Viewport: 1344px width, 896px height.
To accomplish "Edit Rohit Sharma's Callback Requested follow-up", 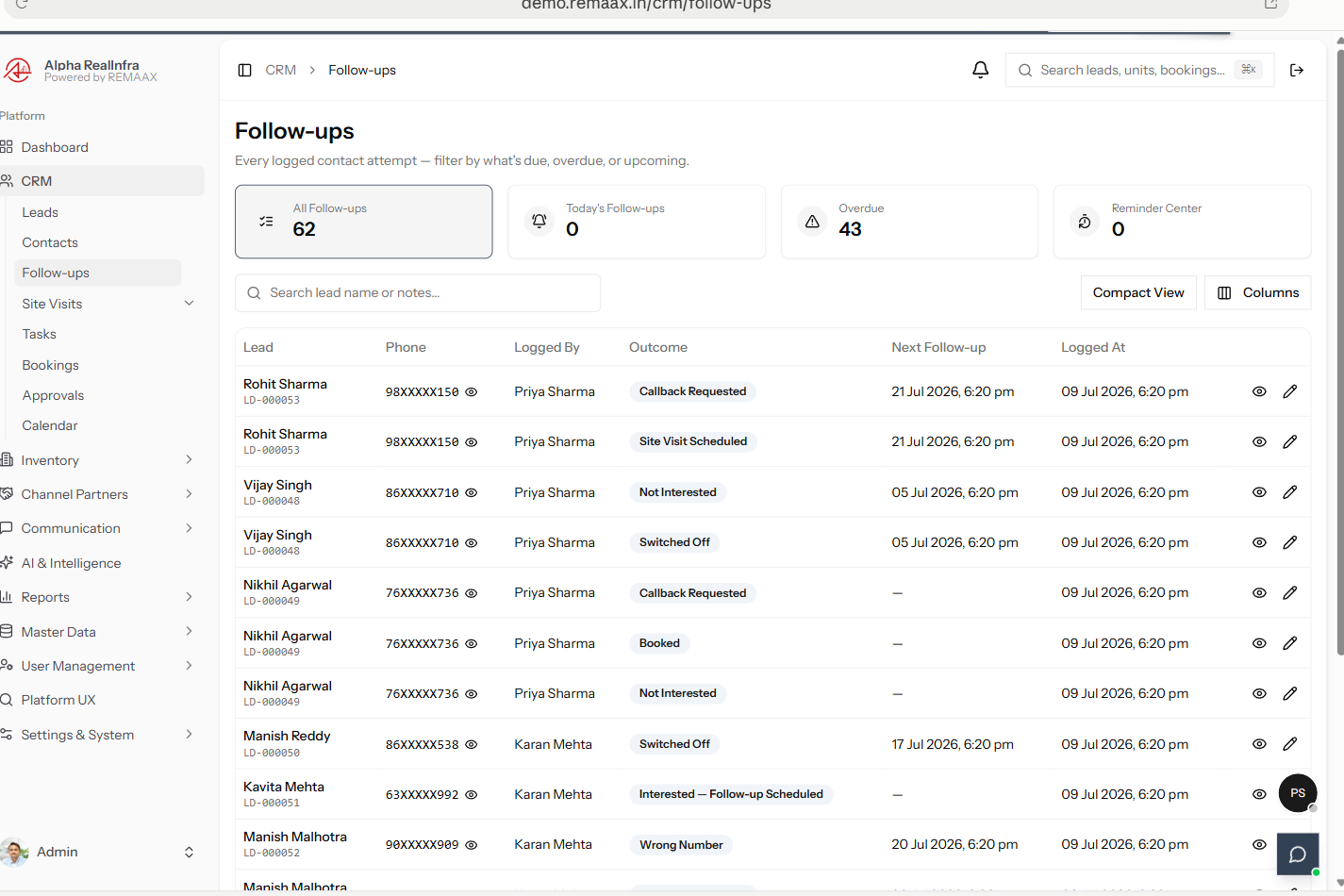I will coord(1290,391).
